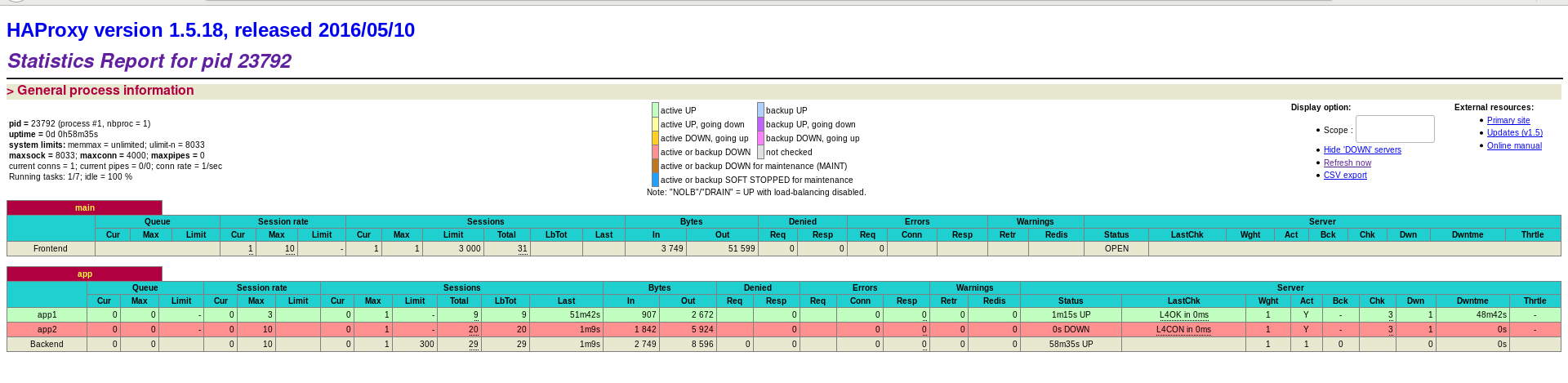Viewport: 1568px width, 383px height.
Task: Open the CSV export link
Action: [1345, 175]
